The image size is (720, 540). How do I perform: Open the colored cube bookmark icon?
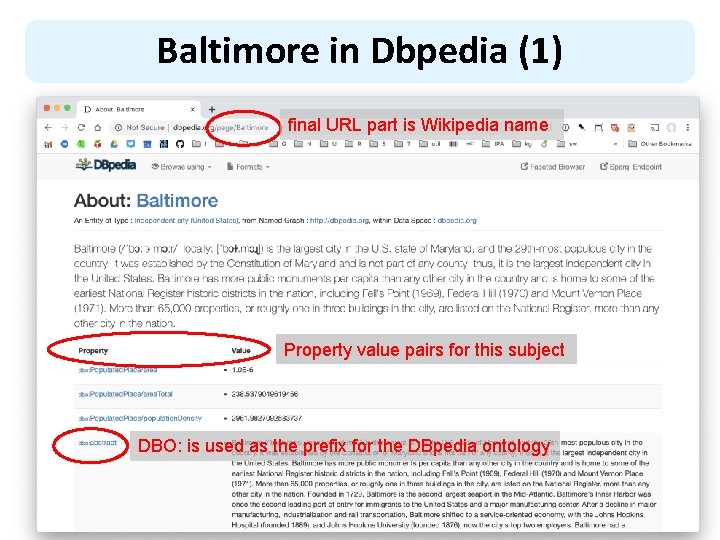click(97, 144)
